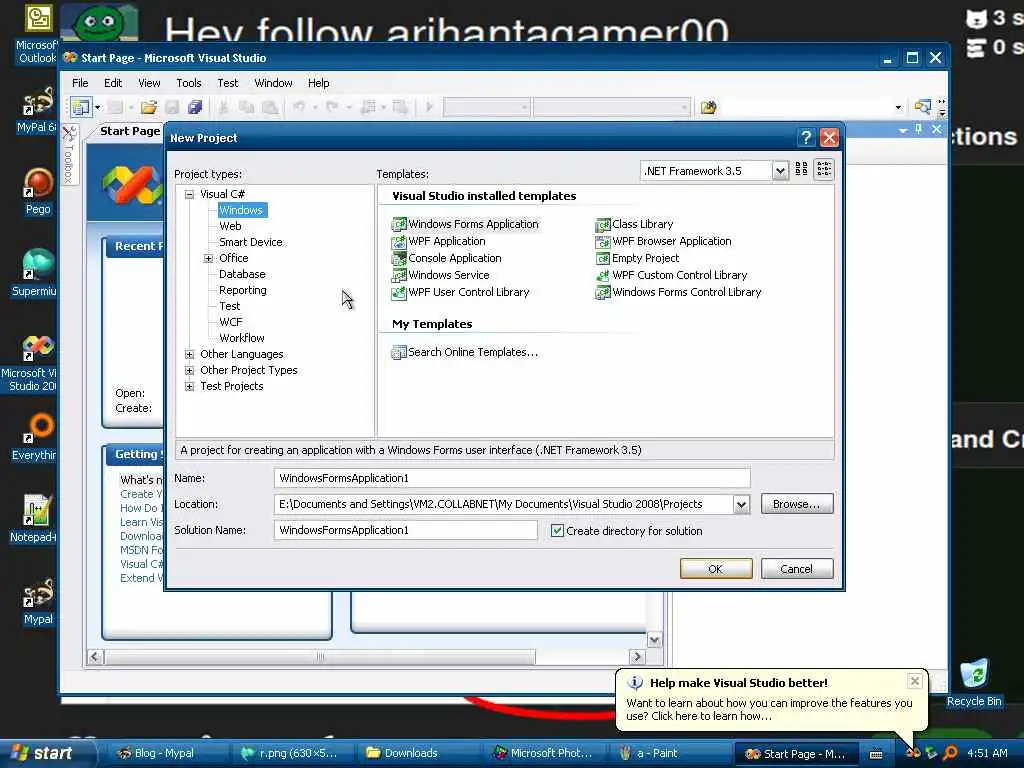Screen dimensions: 1024x768
Task: Open Supermium desktop icon
Action: pyautogui.click(x=35, y=273)
